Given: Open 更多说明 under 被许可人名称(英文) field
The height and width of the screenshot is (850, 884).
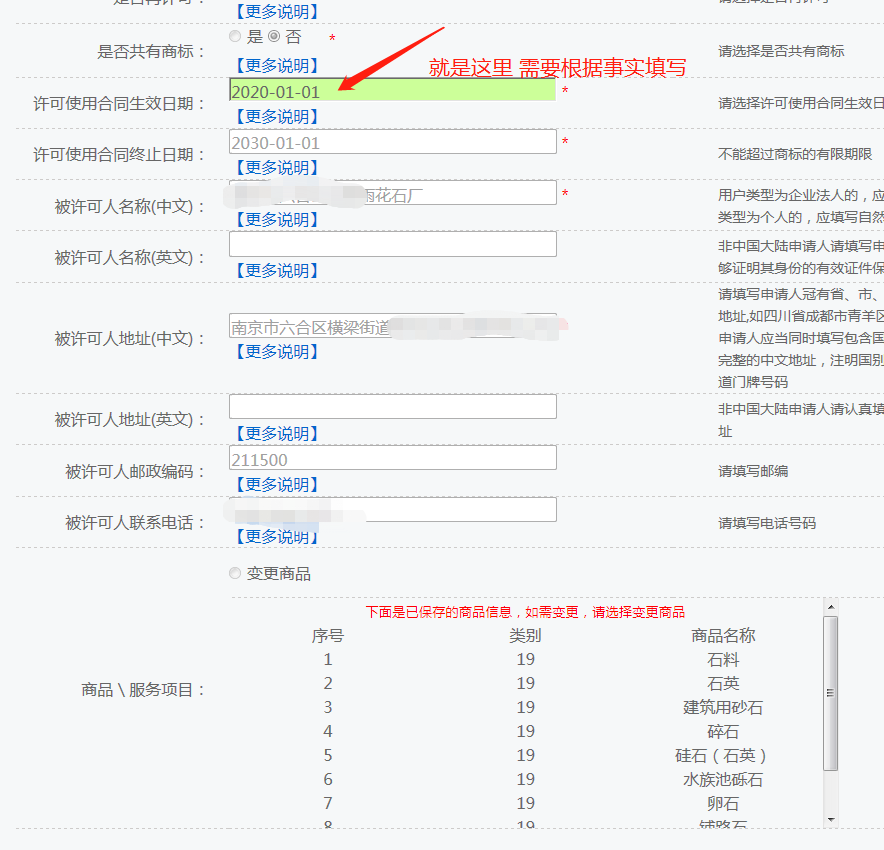Looking at the screenshot, I should [x=277, y=271].
